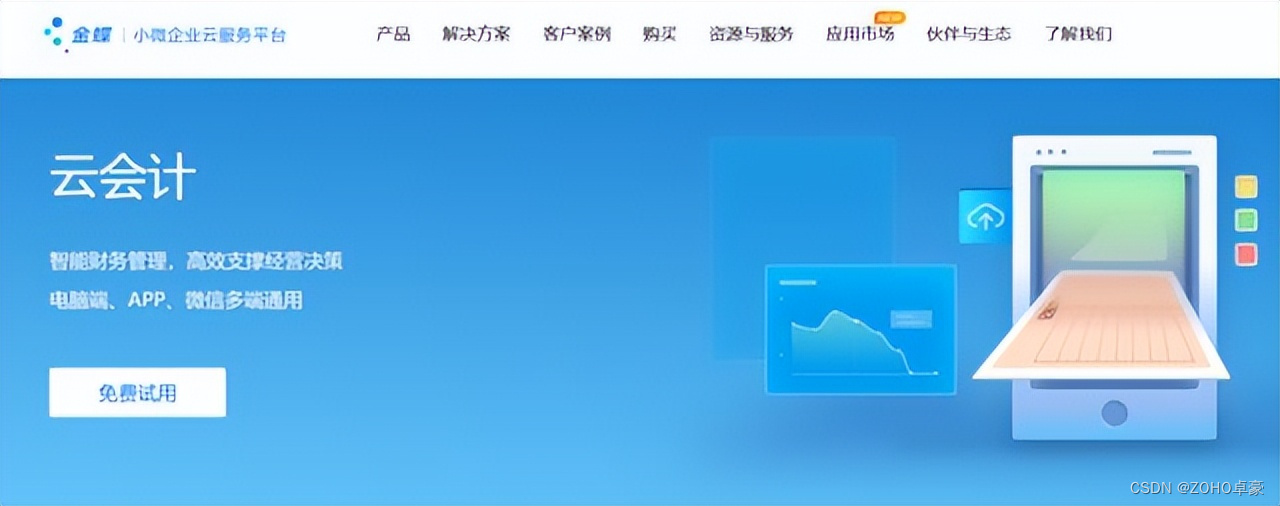Click the tablet home button circle
The height and width of the screenshot is (506, 1280).
(1114, 412)
